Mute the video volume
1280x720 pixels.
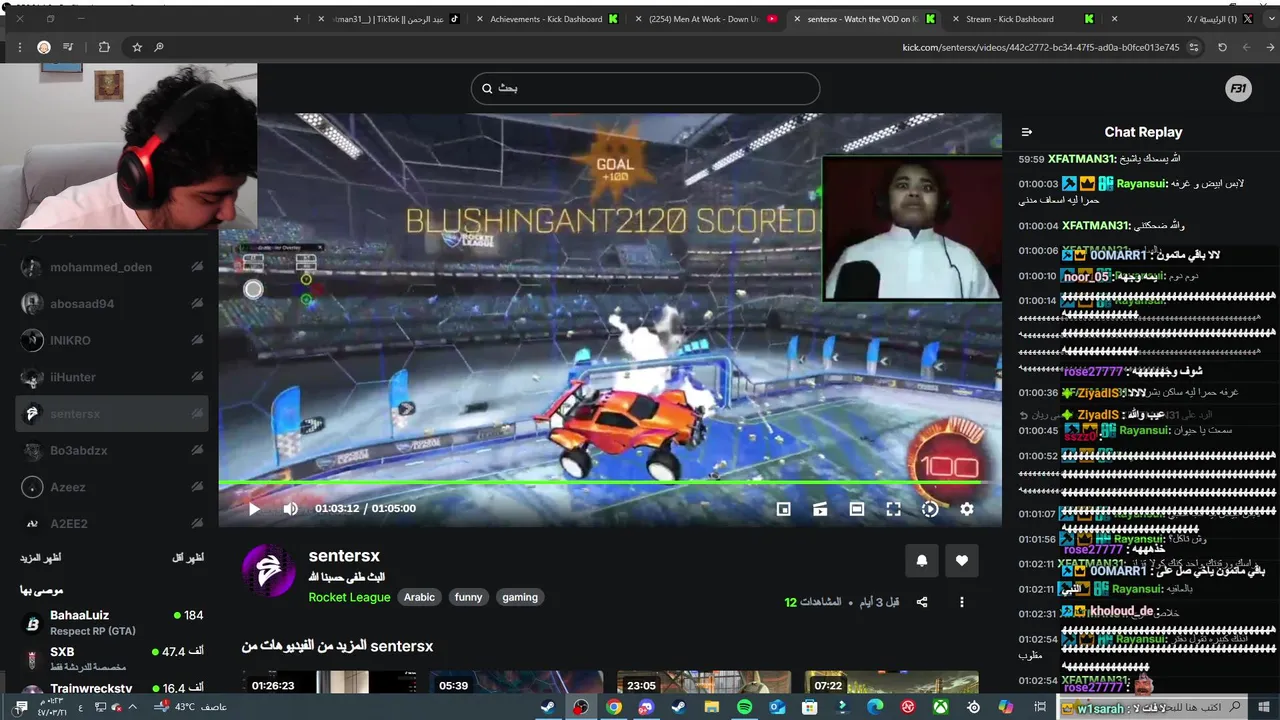290,509
